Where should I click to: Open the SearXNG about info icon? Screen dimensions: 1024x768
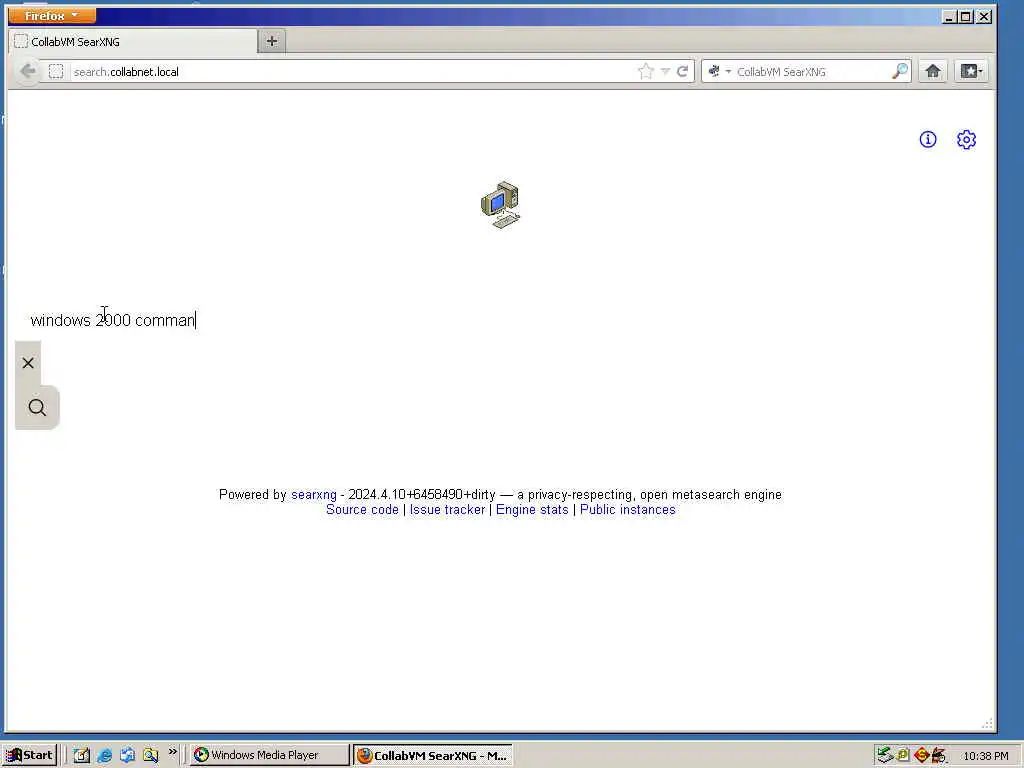click(927, 139)
